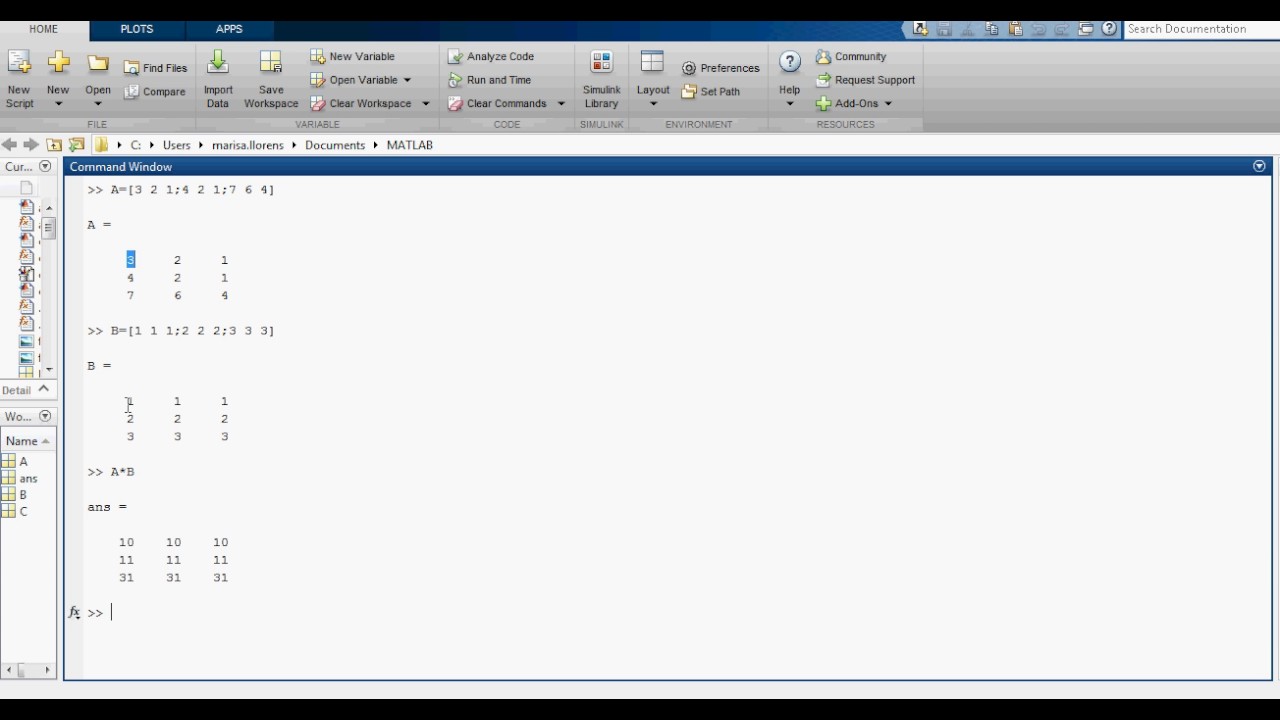
Task: Click the Compare files button
Action: (x=155, y=92)
